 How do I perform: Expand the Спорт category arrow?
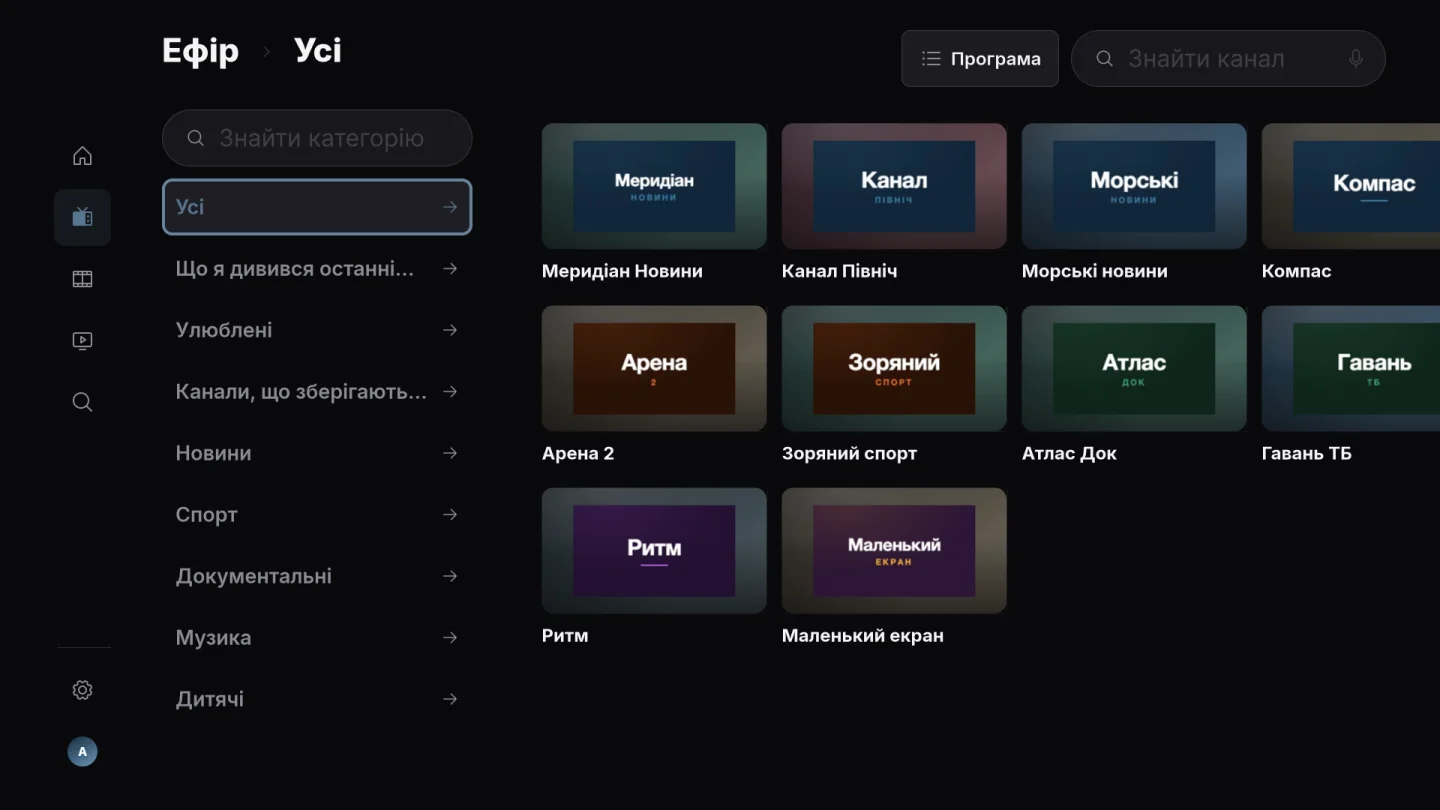pyautogui.click(x=450, y=515)
